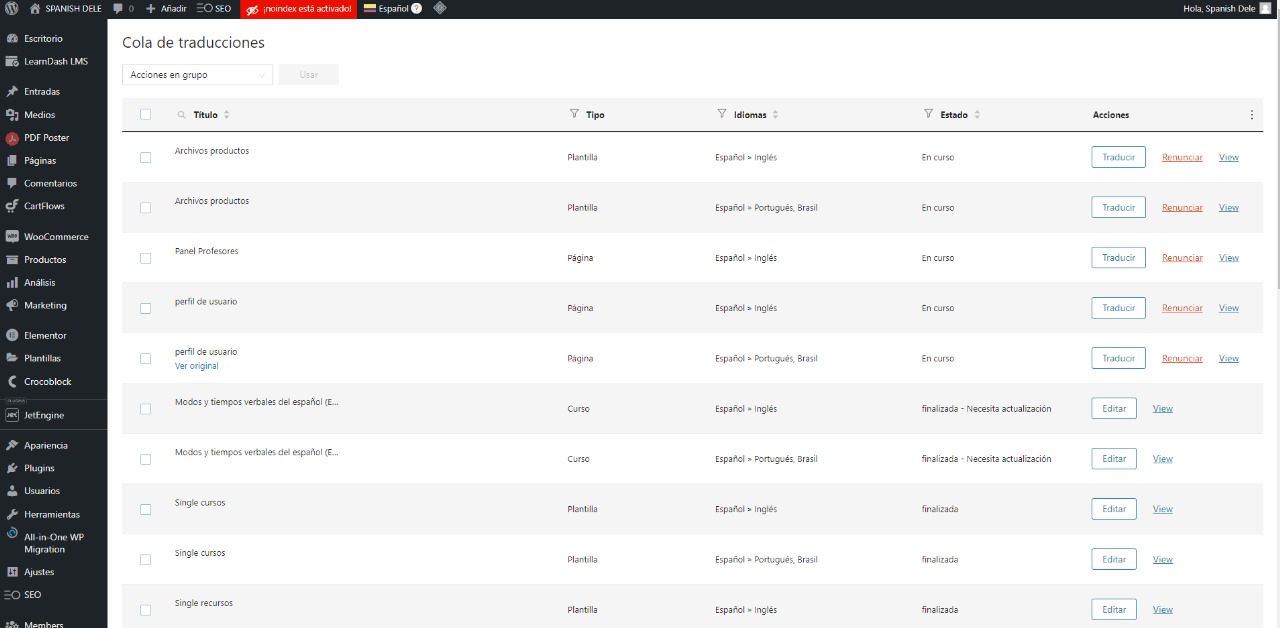Open the comments bubble icon in admin bar

[119, 8]
